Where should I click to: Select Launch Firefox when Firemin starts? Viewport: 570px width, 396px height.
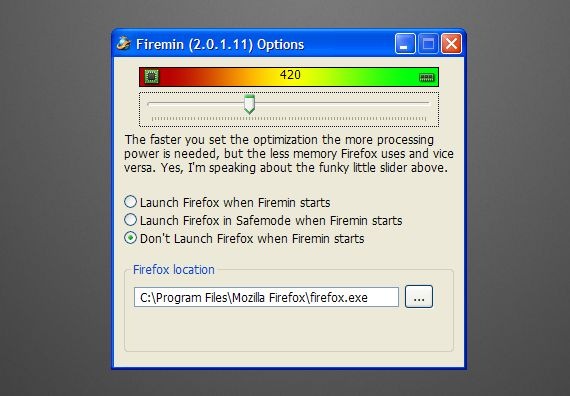click(227, 202)
